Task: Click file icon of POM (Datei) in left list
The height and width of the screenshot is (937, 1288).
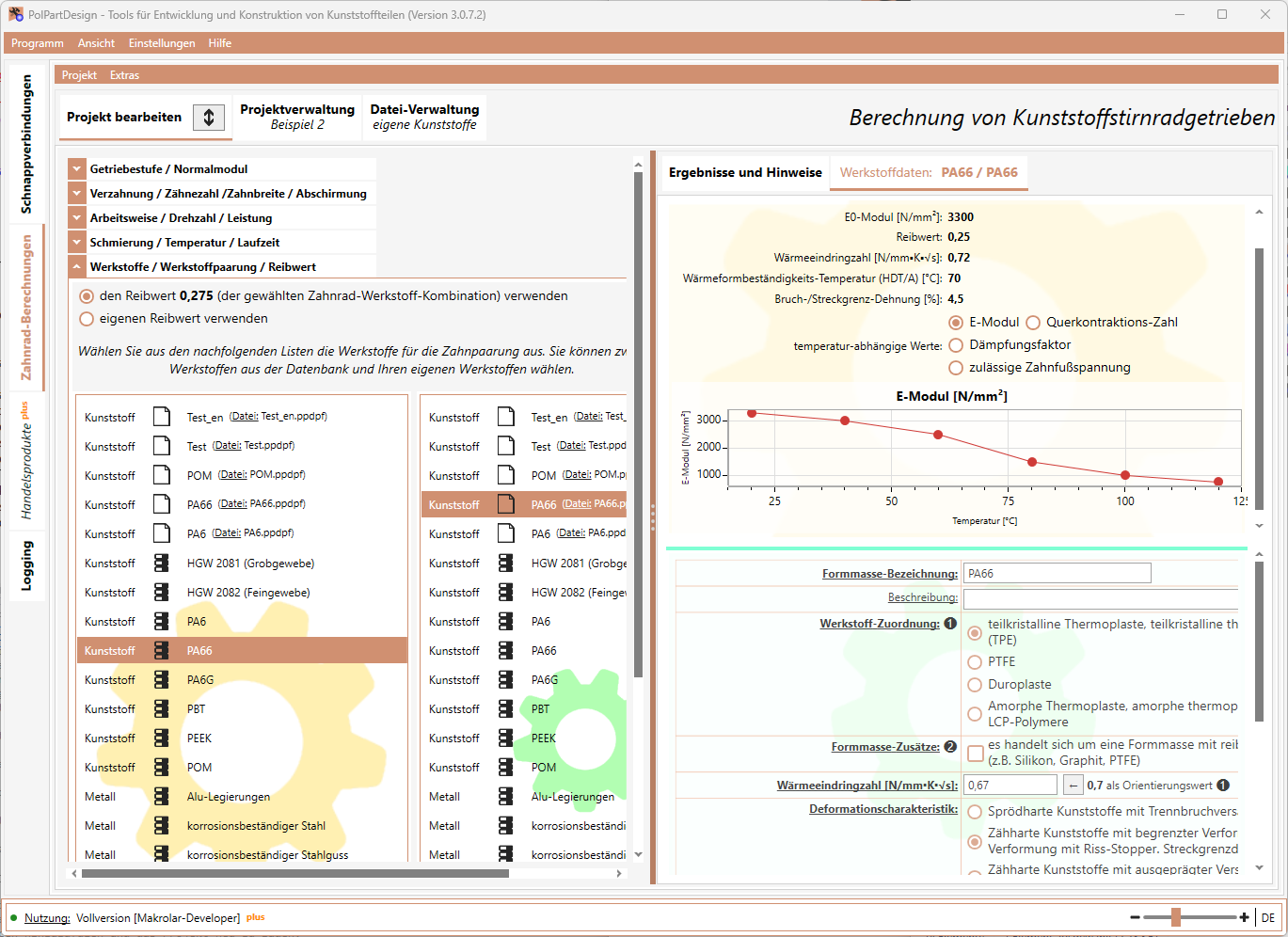Action: pyautogui.click(x=162, y=475)
